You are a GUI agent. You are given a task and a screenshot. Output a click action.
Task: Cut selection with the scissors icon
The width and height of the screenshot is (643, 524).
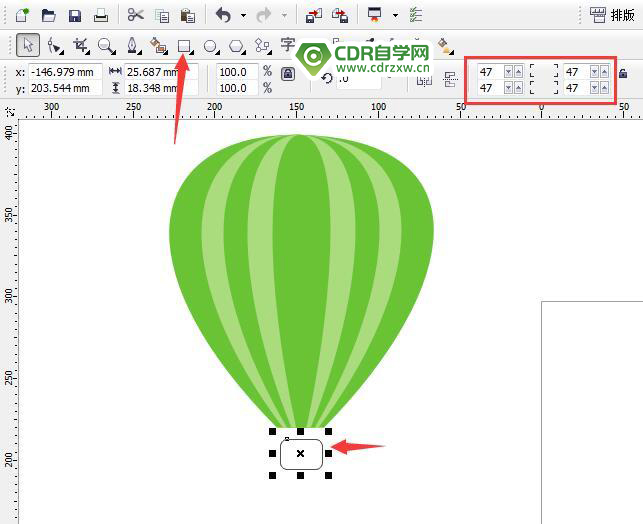tap(135, 15)
